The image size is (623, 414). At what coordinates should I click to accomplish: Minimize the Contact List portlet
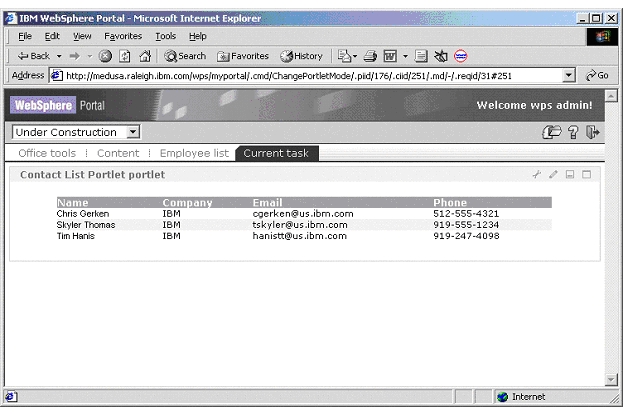tap(570, 174)
